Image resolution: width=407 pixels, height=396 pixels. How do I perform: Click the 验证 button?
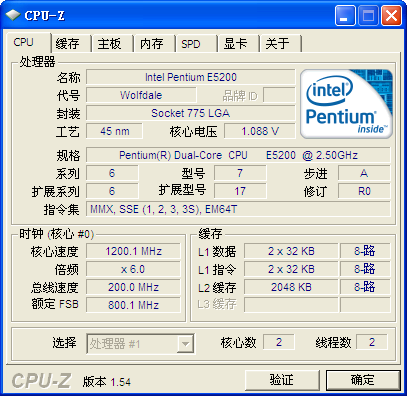coord(282,380)
